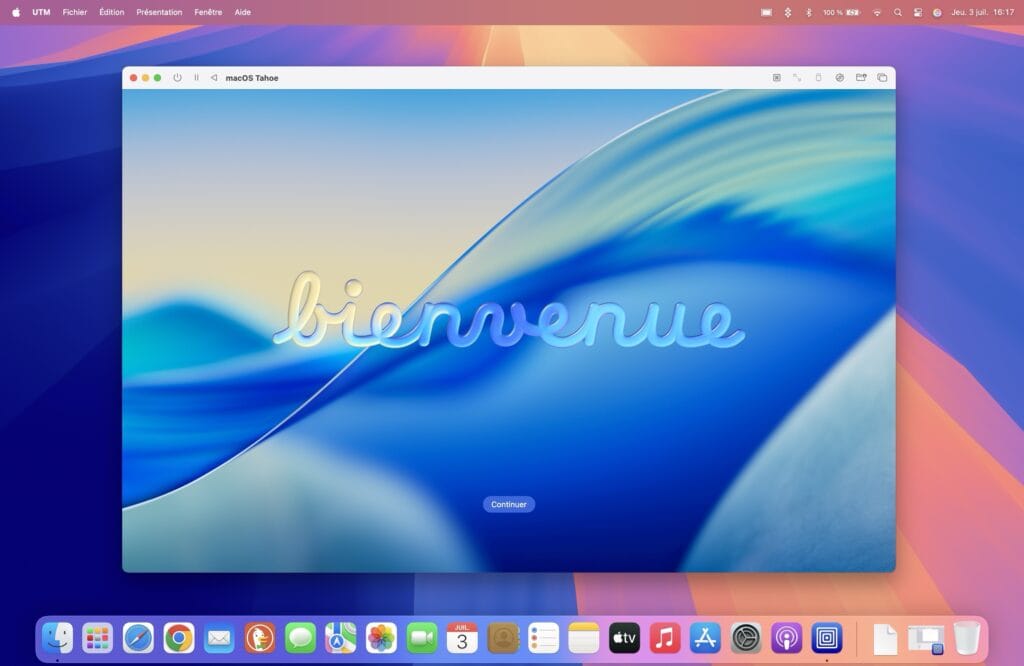Launch FaceTime from the Dock

coord(422,638)
